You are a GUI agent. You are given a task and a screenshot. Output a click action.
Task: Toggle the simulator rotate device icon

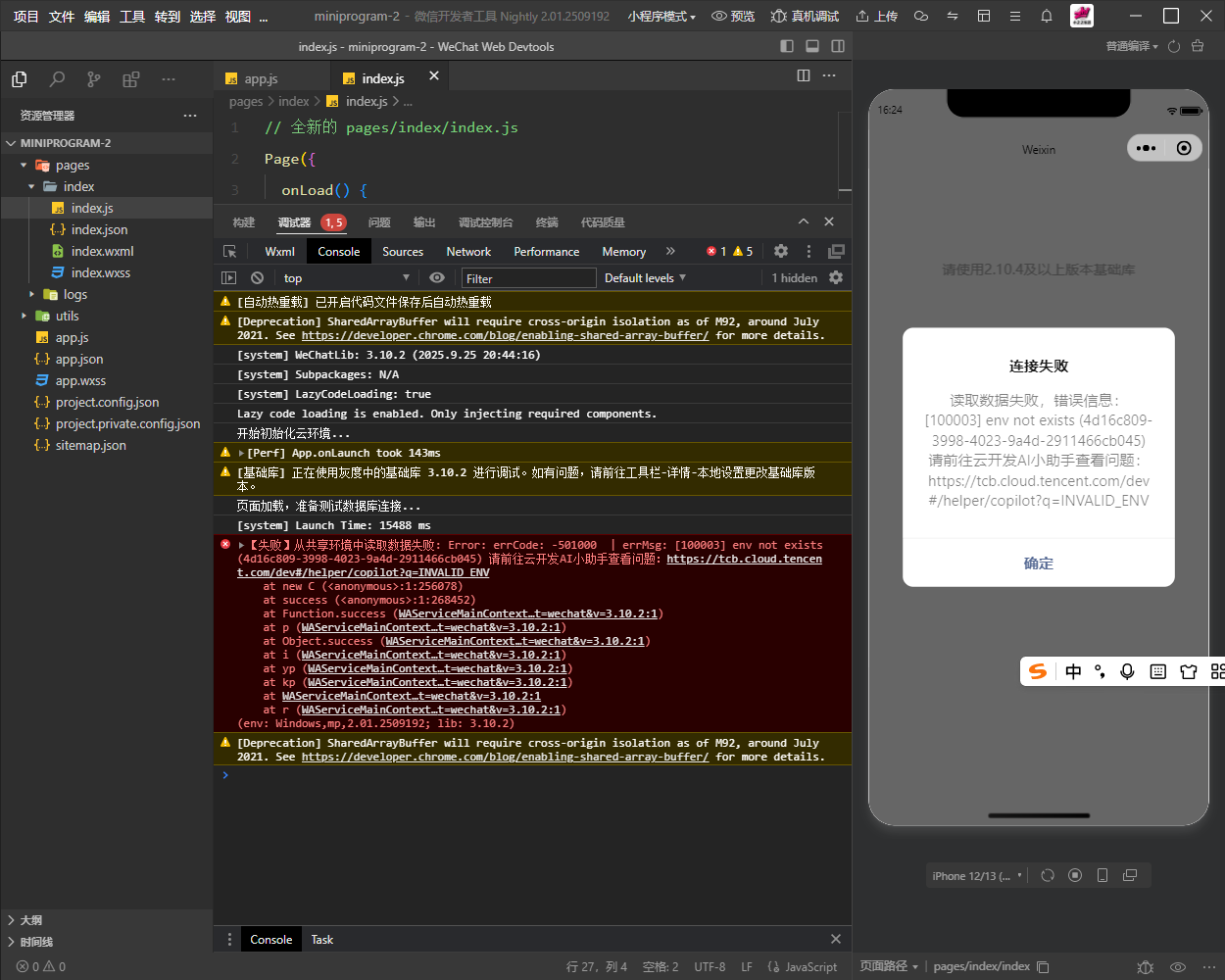click(1048, 875)
